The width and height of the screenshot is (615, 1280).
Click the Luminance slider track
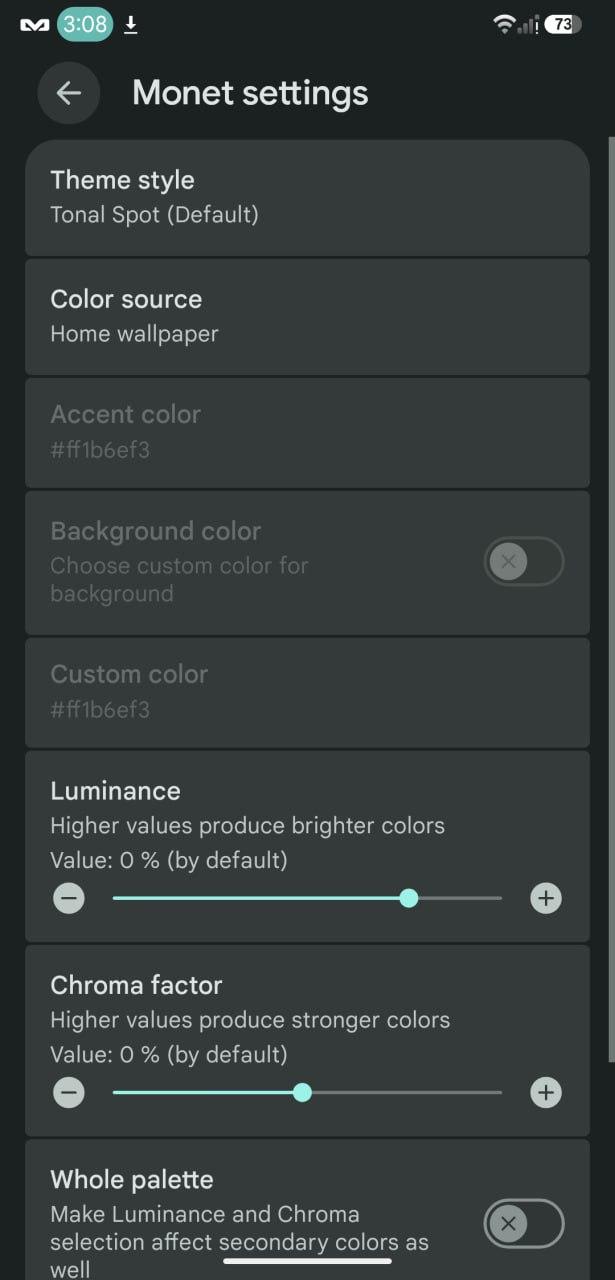coord(307,898)
